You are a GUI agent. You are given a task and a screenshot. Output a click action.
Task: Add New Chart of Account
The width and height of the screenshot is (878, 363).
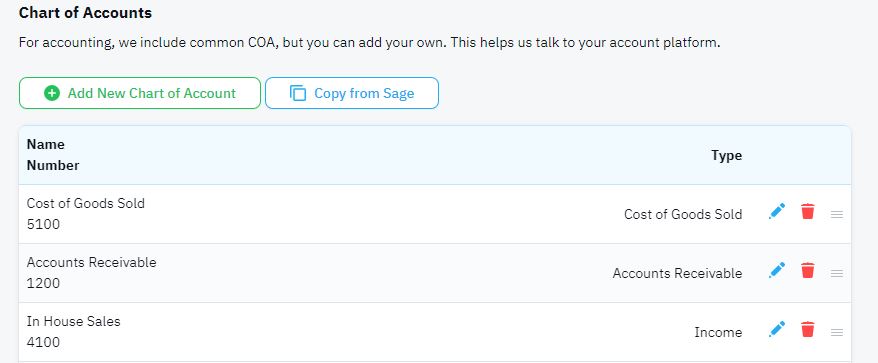[140, 93]
